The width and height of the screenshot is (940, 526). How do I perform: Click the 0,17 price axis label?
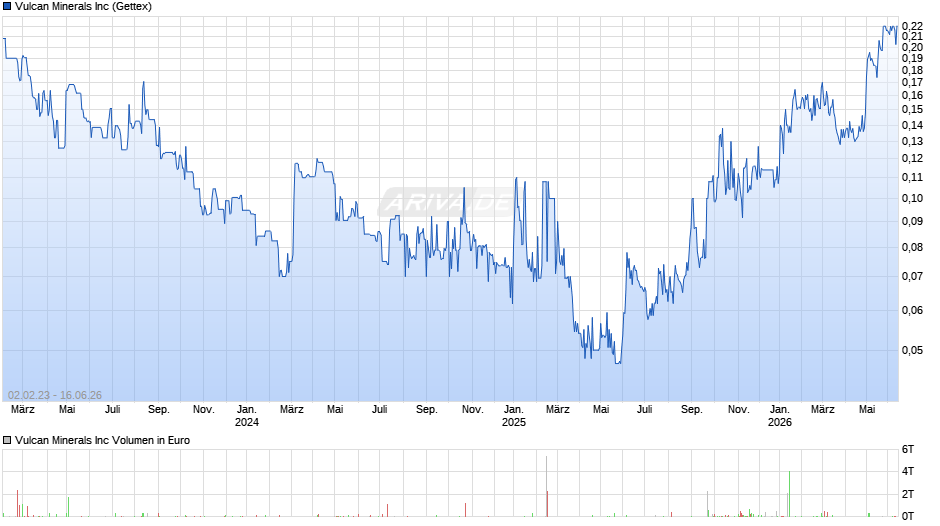tap(912, 82)
